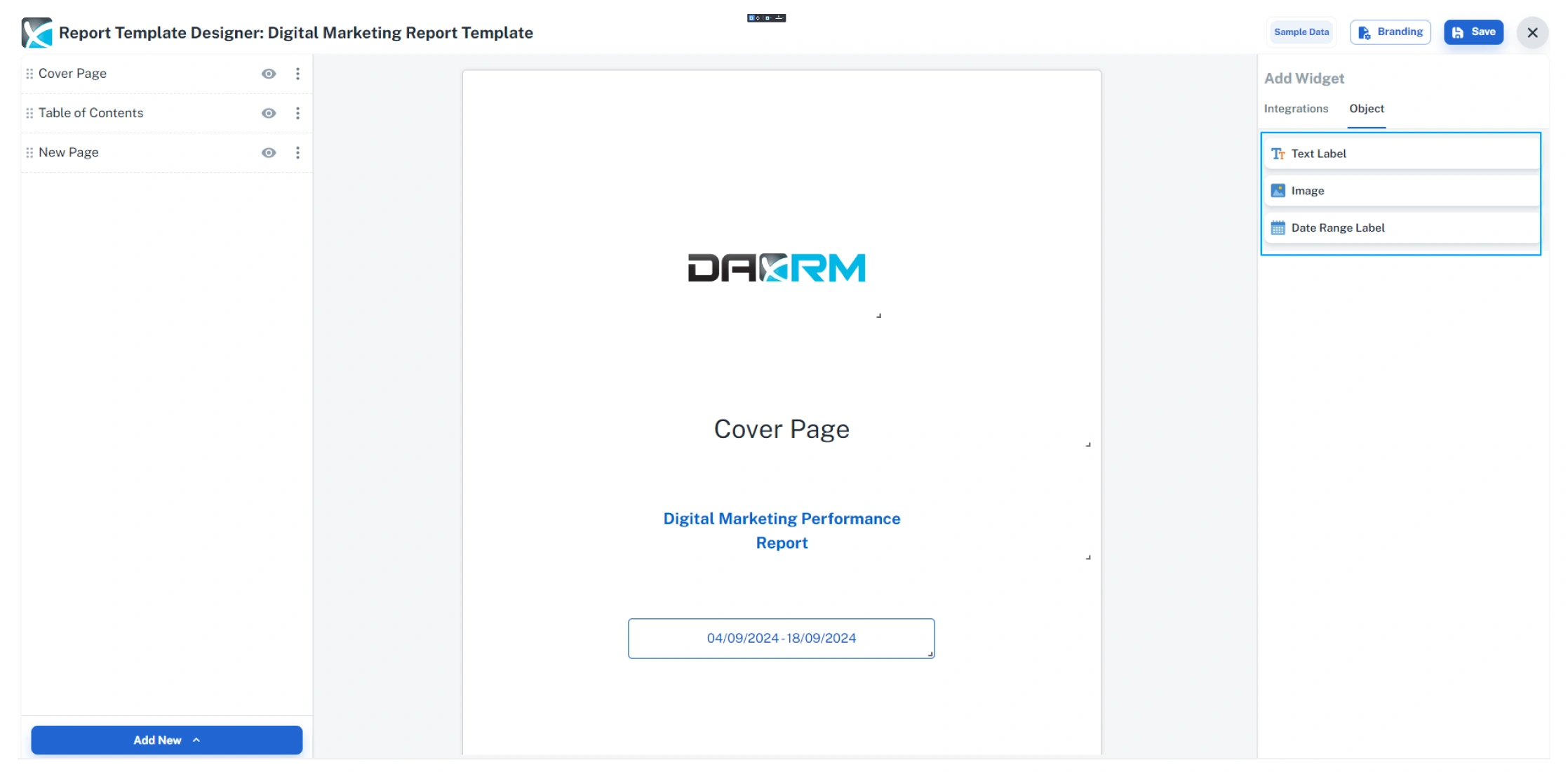This screenshot has width=1568, height=772.
Task: Open the New Page options menu
Action: pyautogui.click(x=297, y=152)
